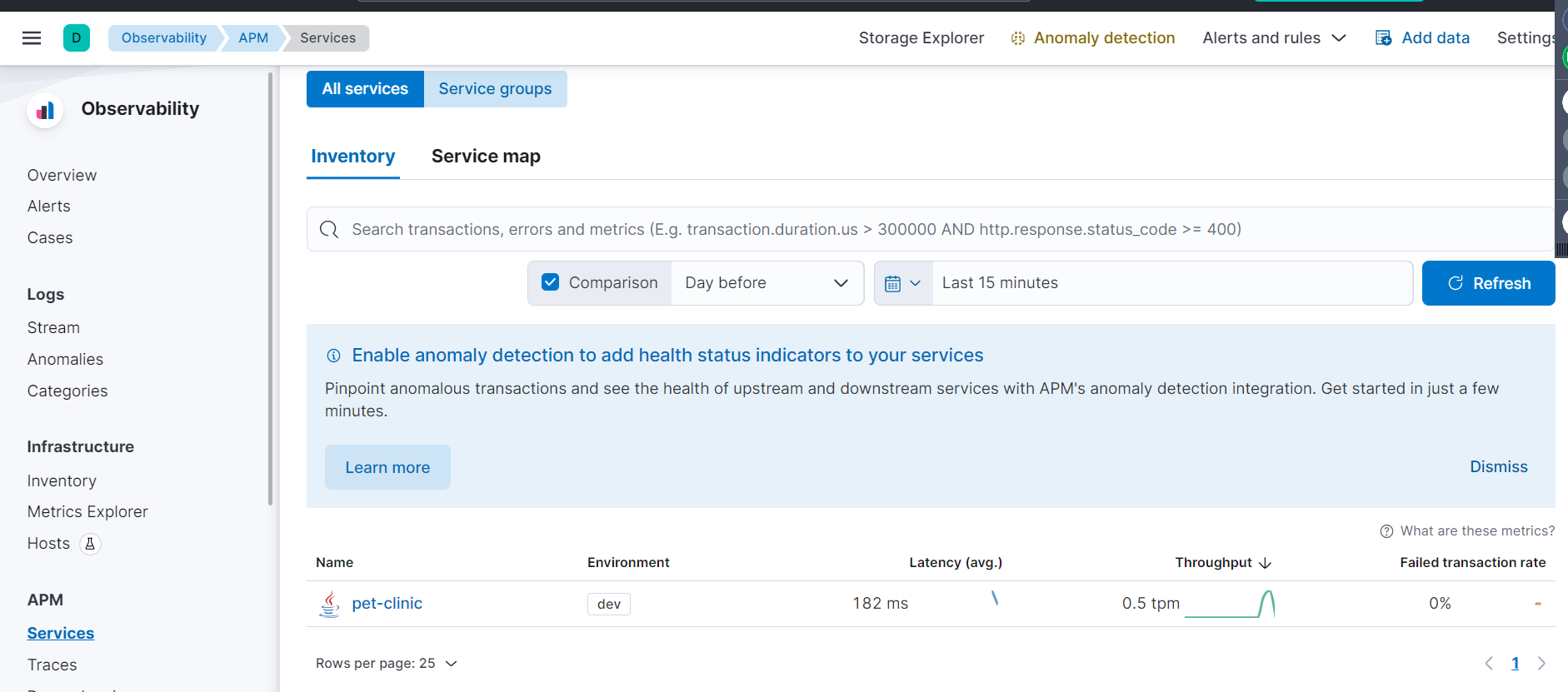
Task: Click the calendar date quick-menu icon
Action: coord(902,283)
